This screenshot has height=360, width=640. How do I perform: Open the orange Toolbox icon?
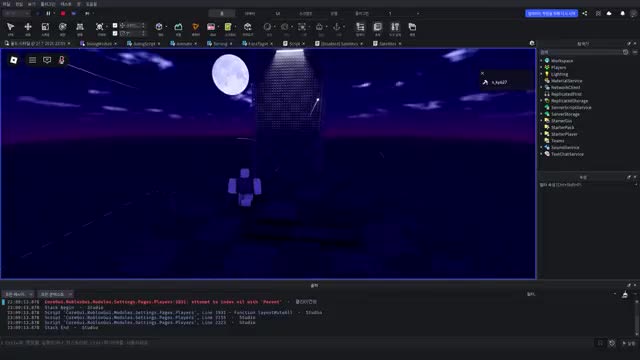196,27
